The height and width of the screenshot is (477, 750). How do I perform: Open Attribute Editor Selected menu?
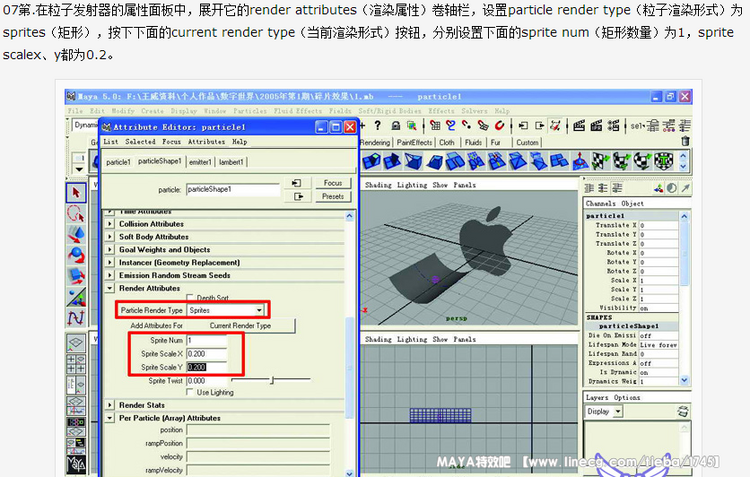[140, 142]
